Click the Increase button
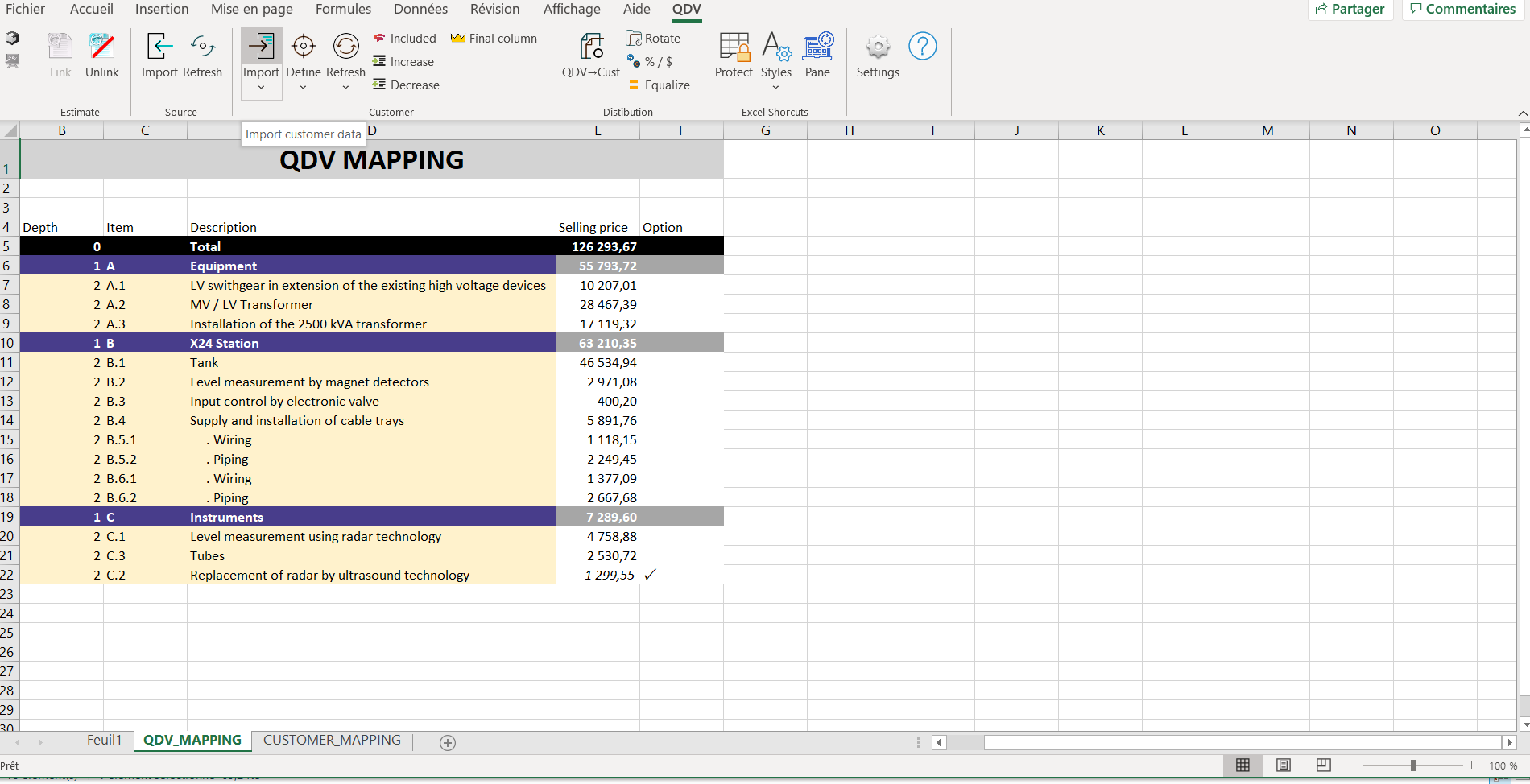Viewport: 1530px width, 784px height. click(403, 61)
